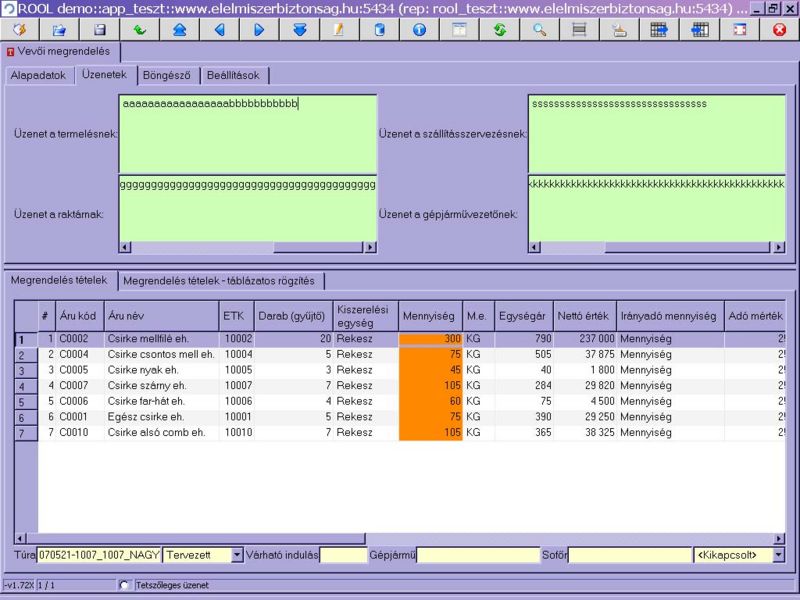Click the orange 300 quantity cell
800x600 pixels.
pos(430,340)
